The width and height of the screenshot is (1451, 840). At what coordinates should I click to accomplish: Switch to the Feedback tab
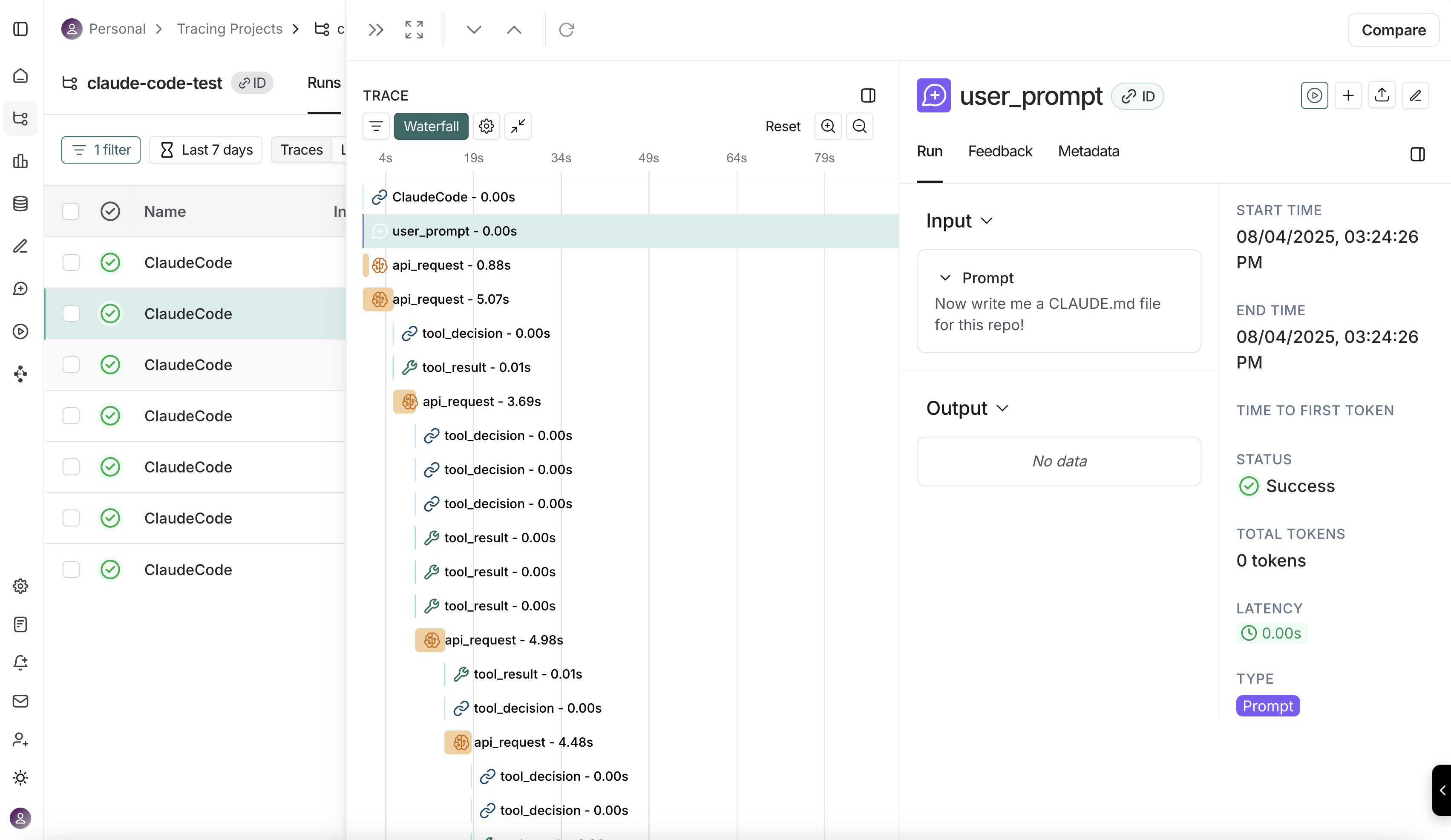pyautogui.click(x=999, y=151)
